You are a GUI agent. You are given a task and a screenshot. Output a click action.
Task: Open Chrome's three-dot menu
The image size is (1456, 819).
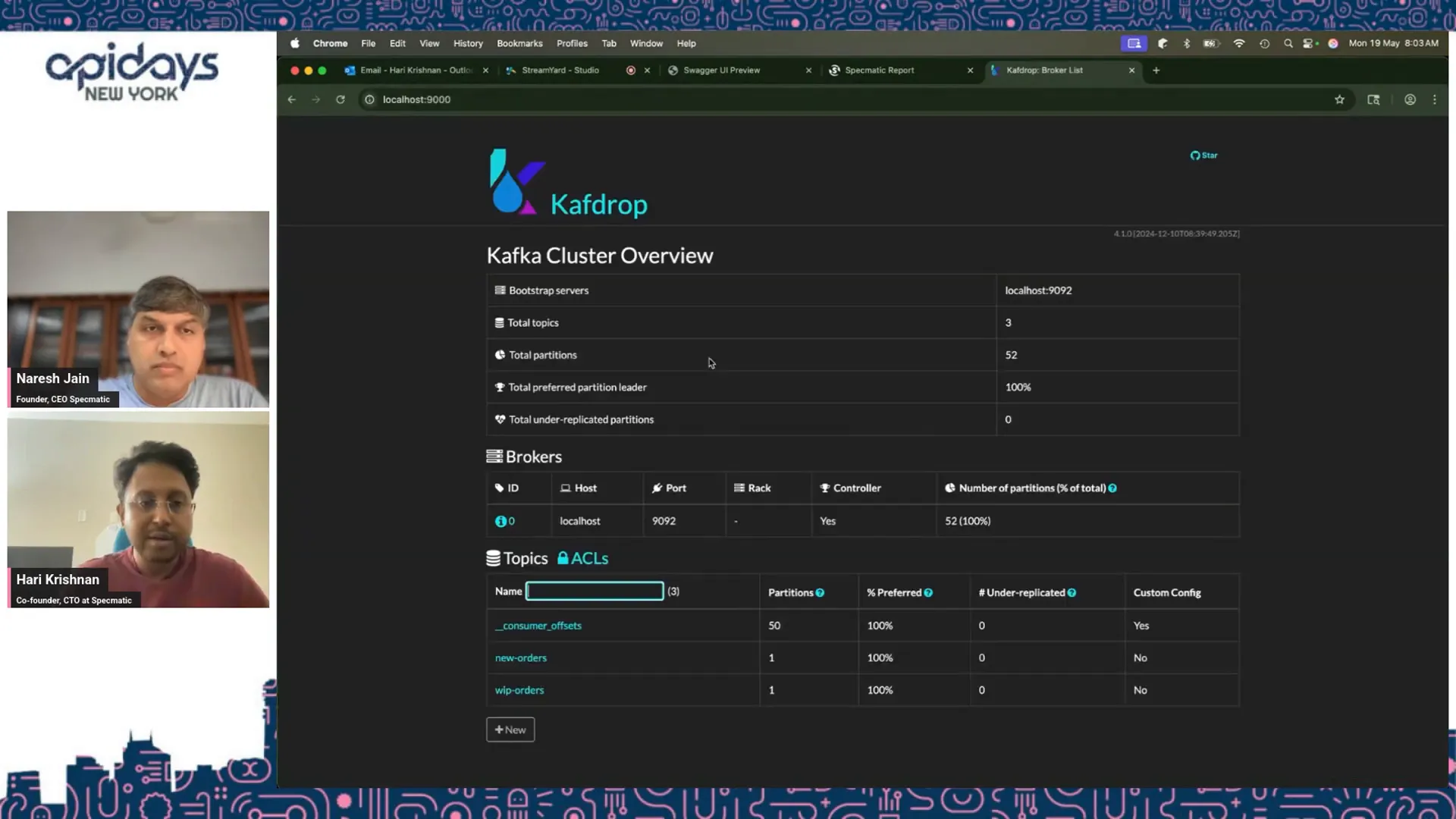(x=1434, y=99)
